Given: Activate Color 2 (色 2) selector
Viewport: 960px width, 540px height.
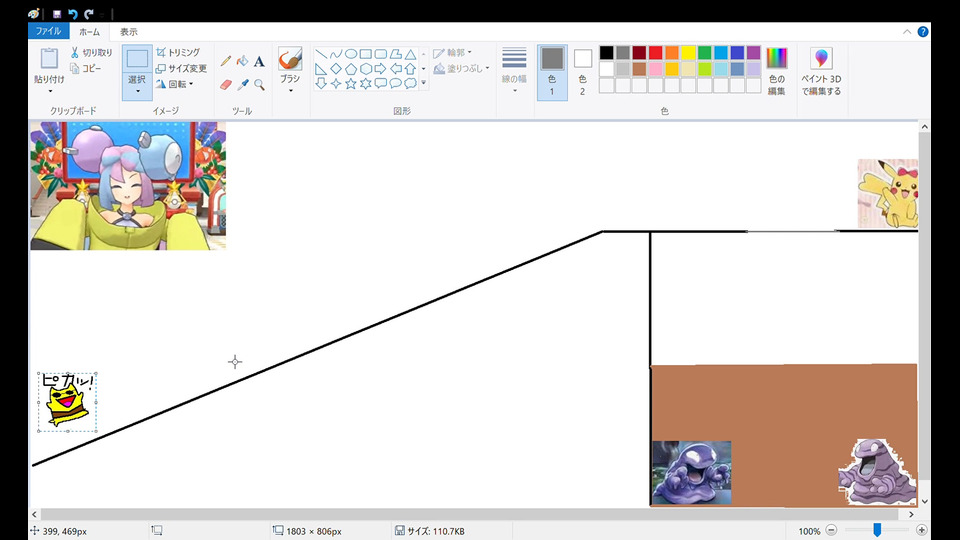Looking at the screenshot, I should pyautogui.click(x=582, y=72).
